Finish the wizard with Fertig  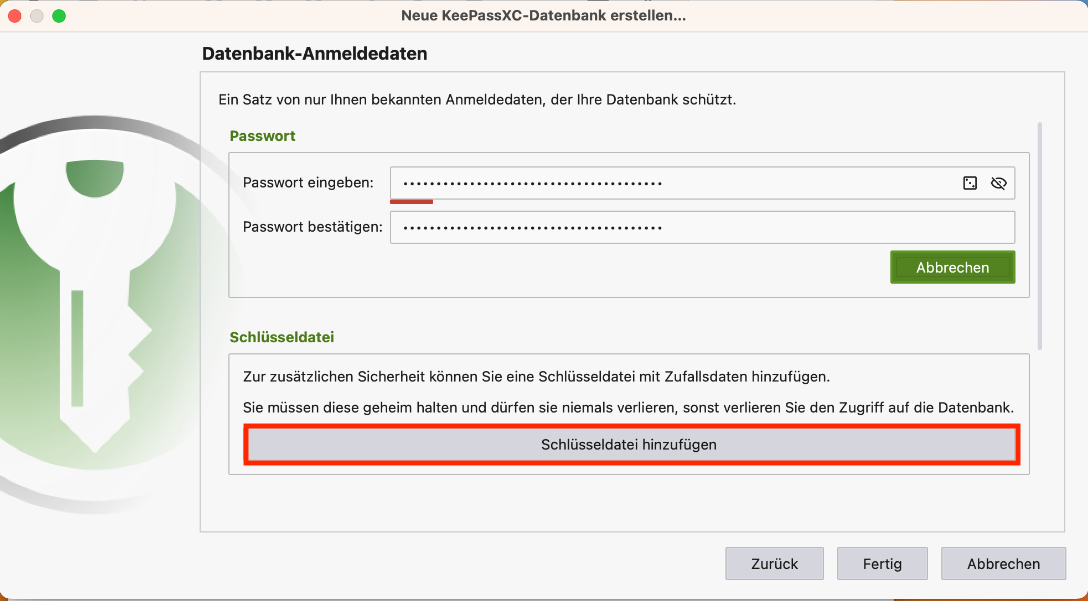tap(882, 564)
